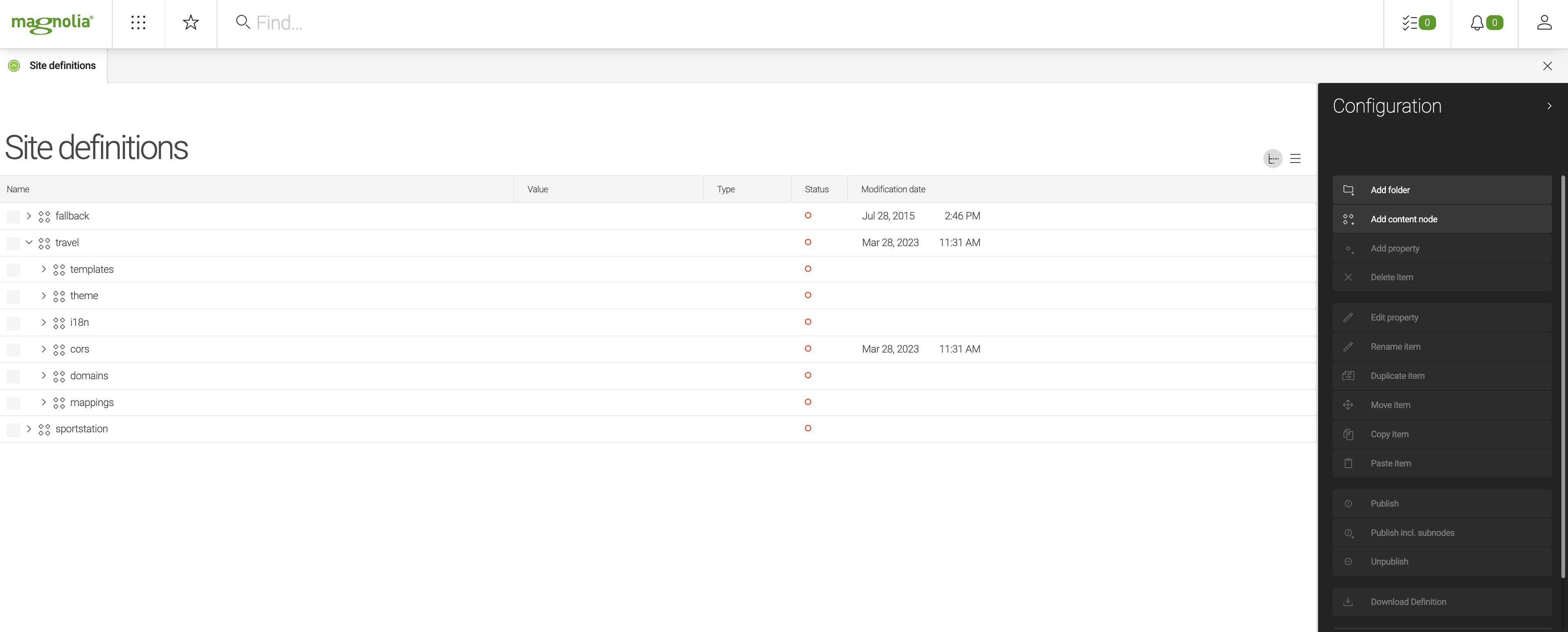Click the Copy item icon in panel

click(1349, 434)
